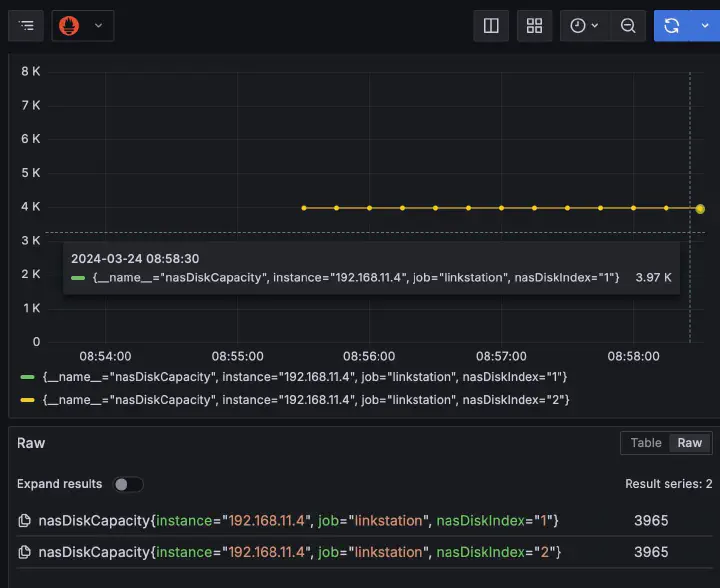Screen dimensions: 720x588
Task: Click the 8 K y-axis label
Action: click(31, 71)
